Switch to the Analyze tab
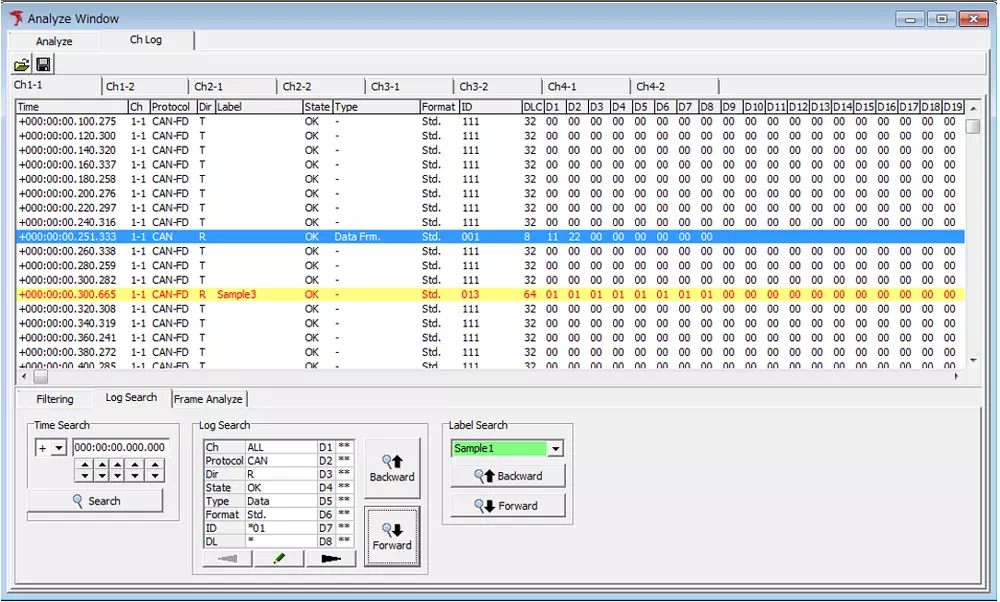Viewport: 1000px width, 602px height. [x=54, y=41]
